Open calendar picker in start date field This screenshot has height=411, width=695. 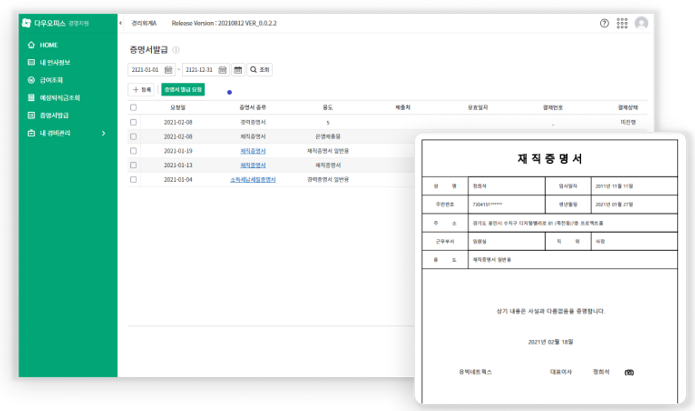[x=168, y=70]
